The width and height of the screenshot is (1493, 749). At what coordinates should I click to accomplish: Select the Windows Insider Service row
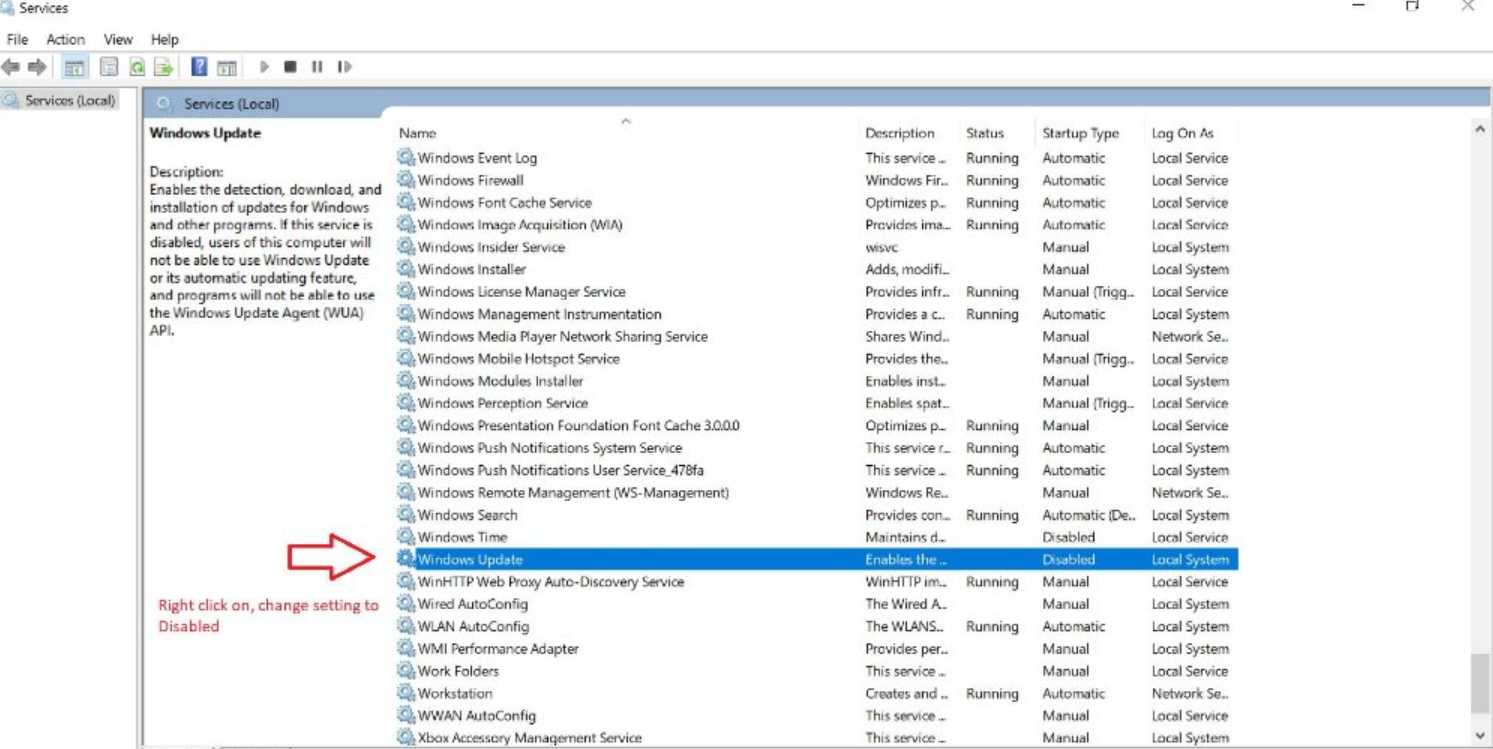817,247
